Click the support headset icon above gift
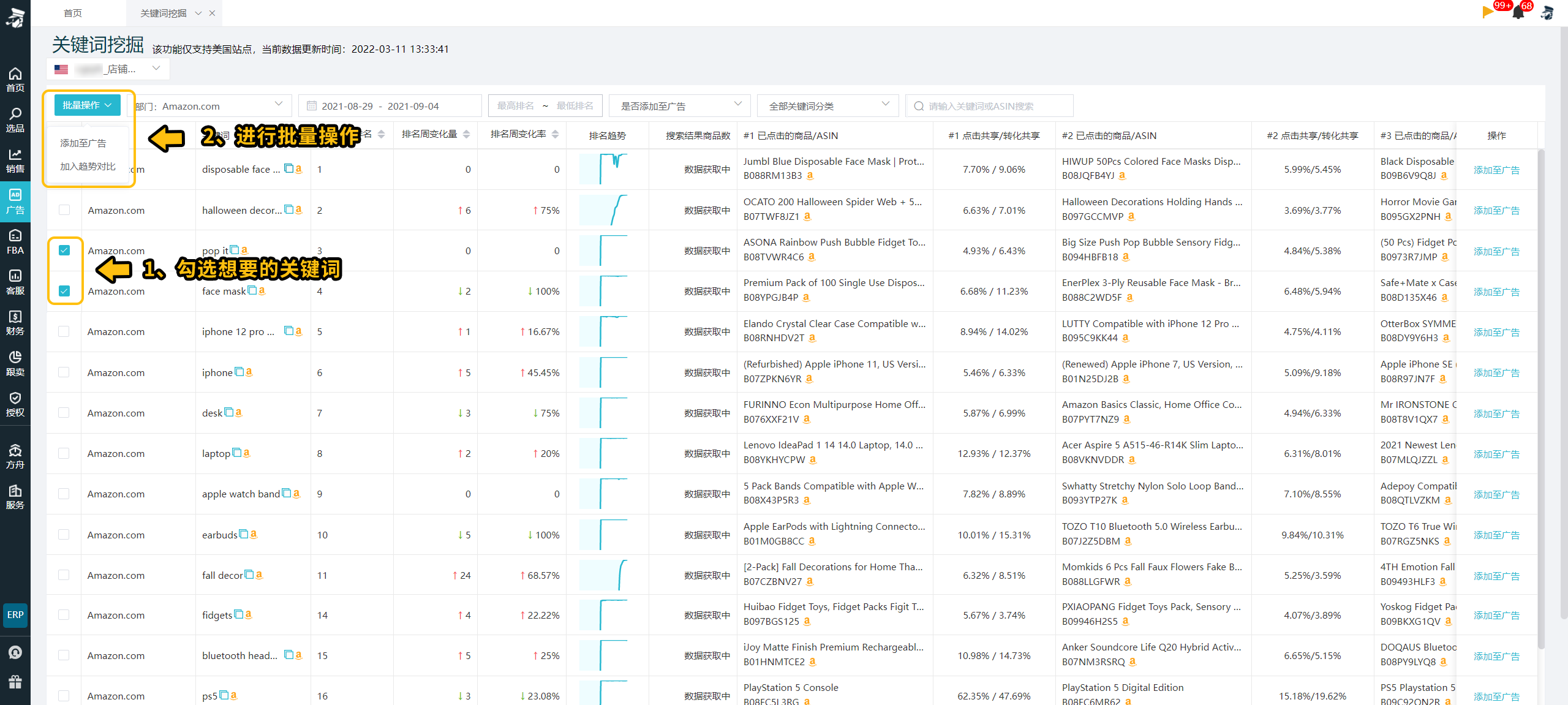 15,652
